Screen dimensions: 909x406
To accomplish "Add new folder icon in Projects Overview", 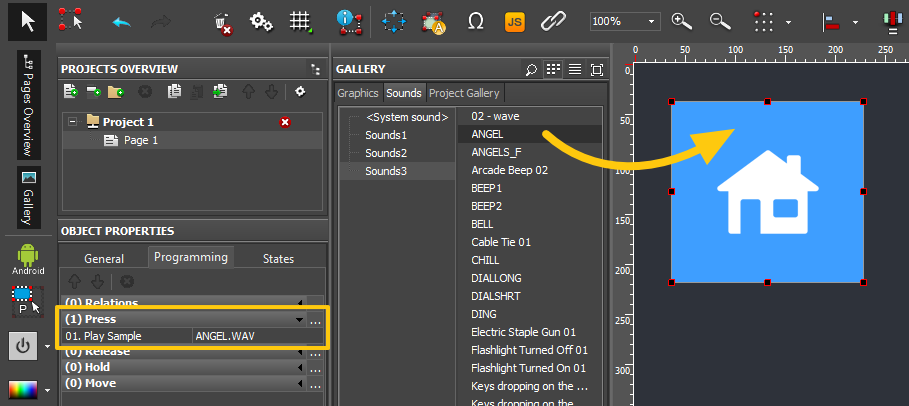I will pos(116,91).
